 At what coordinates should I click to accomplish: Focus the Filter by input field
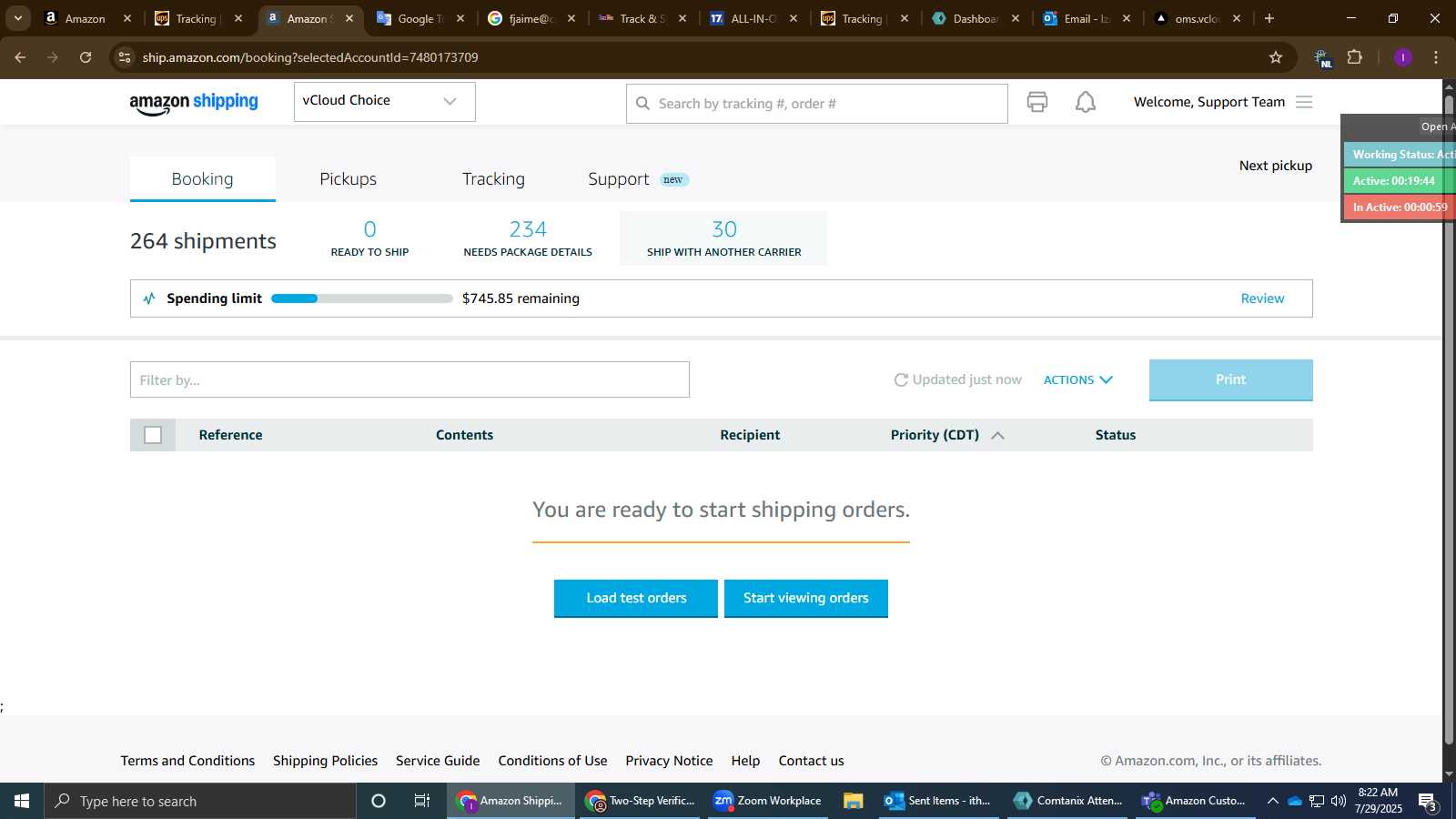(x=409, y=379)
